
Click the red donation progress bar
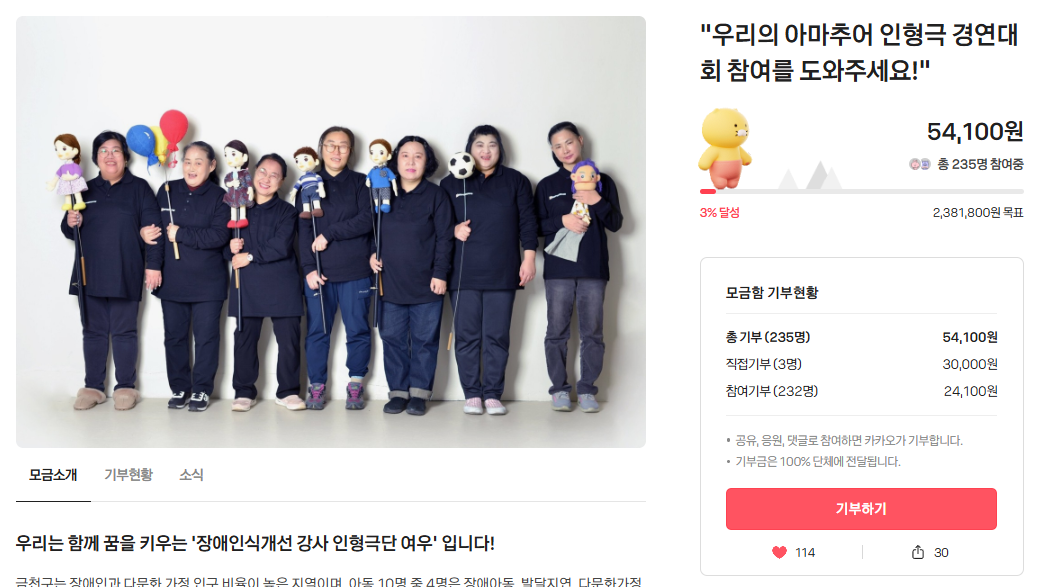click(708, 192)
